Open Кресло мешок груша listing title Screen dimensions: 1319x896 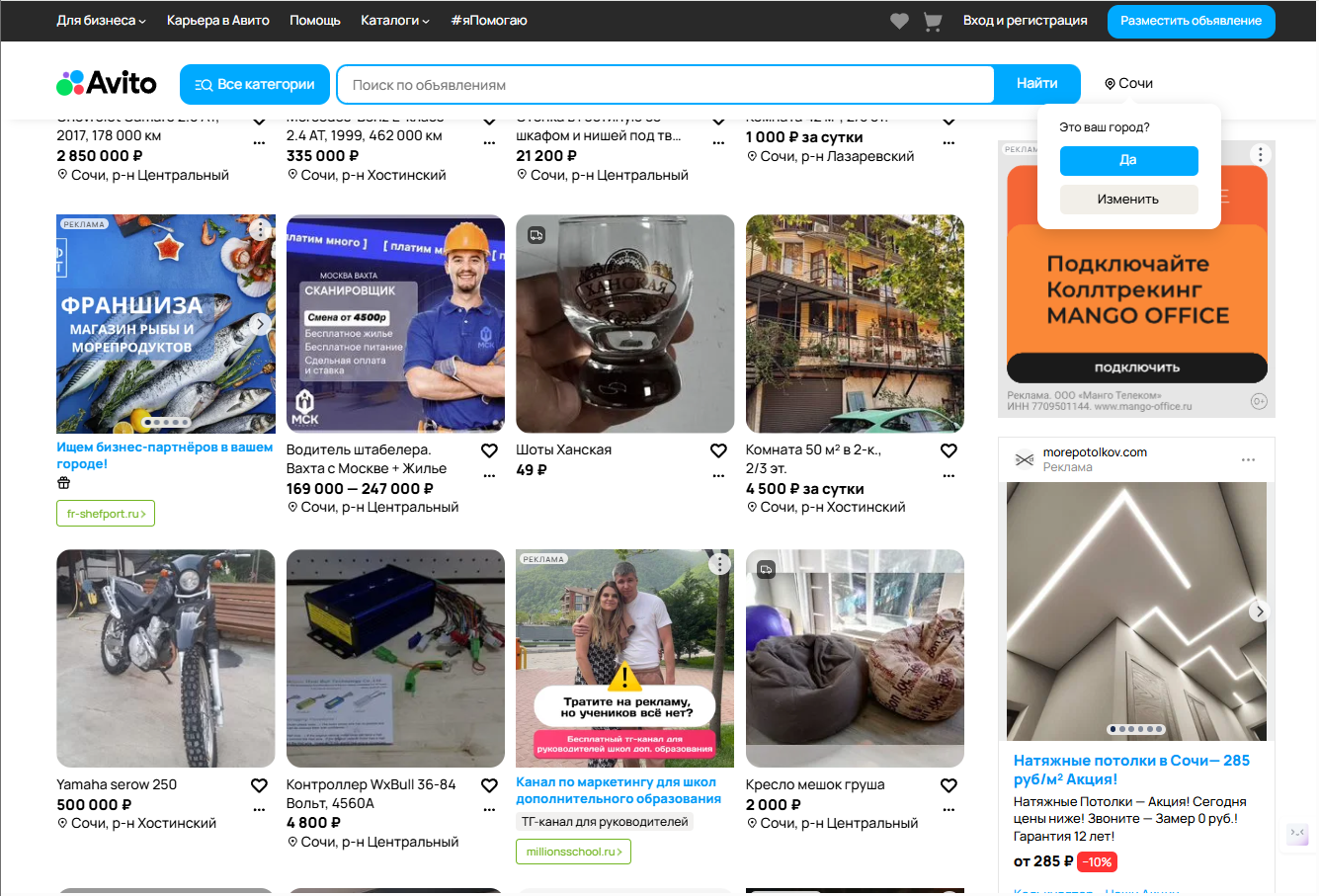815,785
